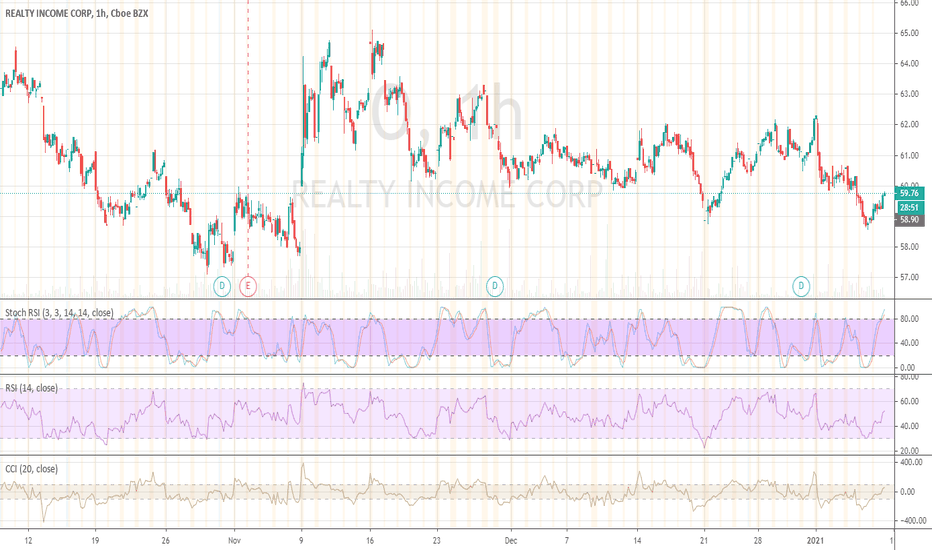932x550 pixels.
Task: Click the 2021 label on the time axis
Action: [x=816, y=540]
